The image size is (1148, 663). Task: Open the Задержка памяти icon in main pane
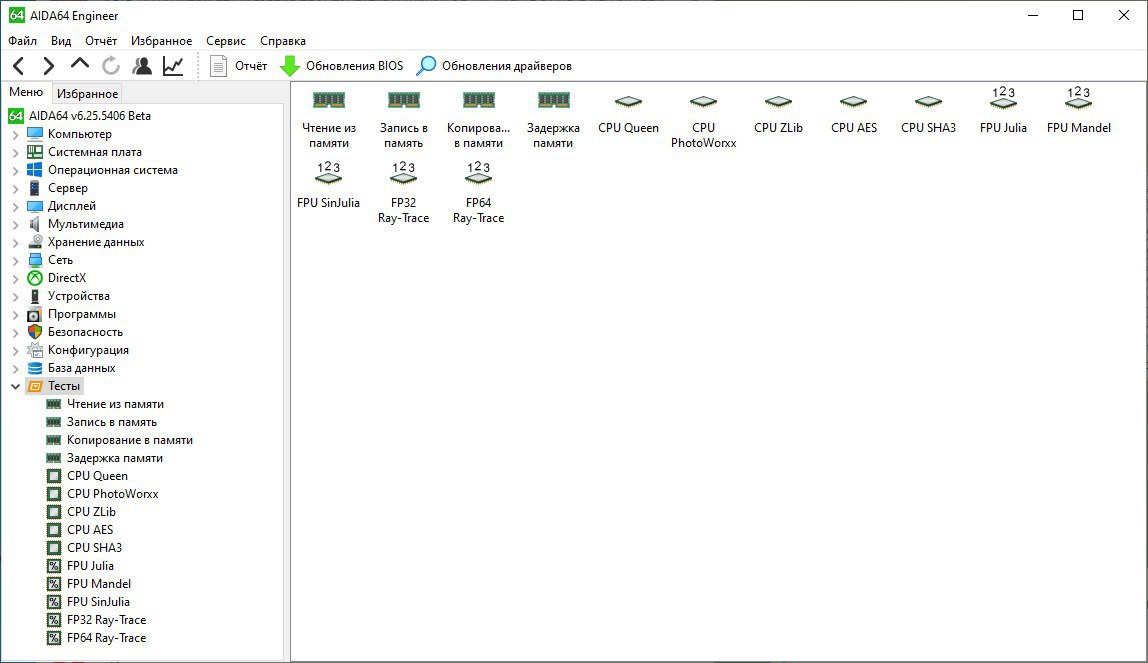click(x=554, y=120)
